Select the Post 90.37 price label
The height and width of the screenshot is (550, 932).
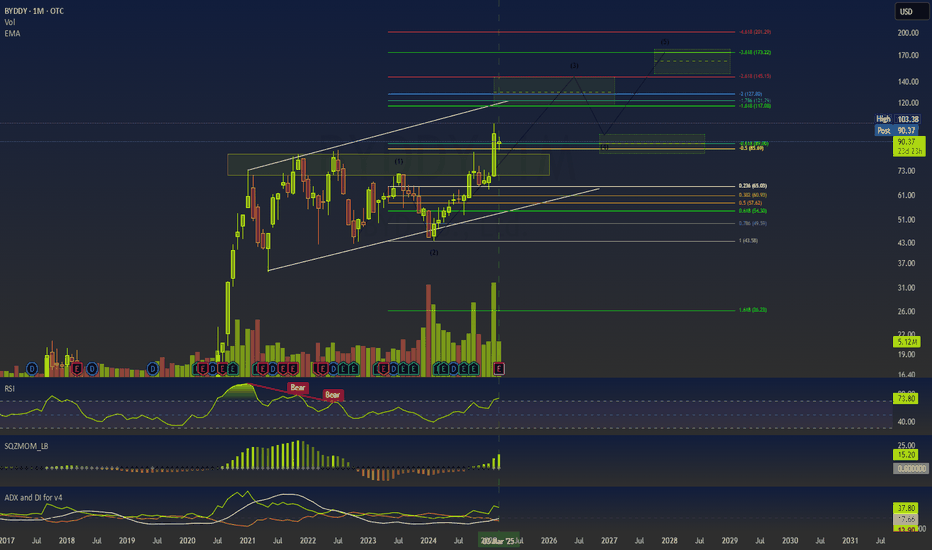(x=897, y=130)
